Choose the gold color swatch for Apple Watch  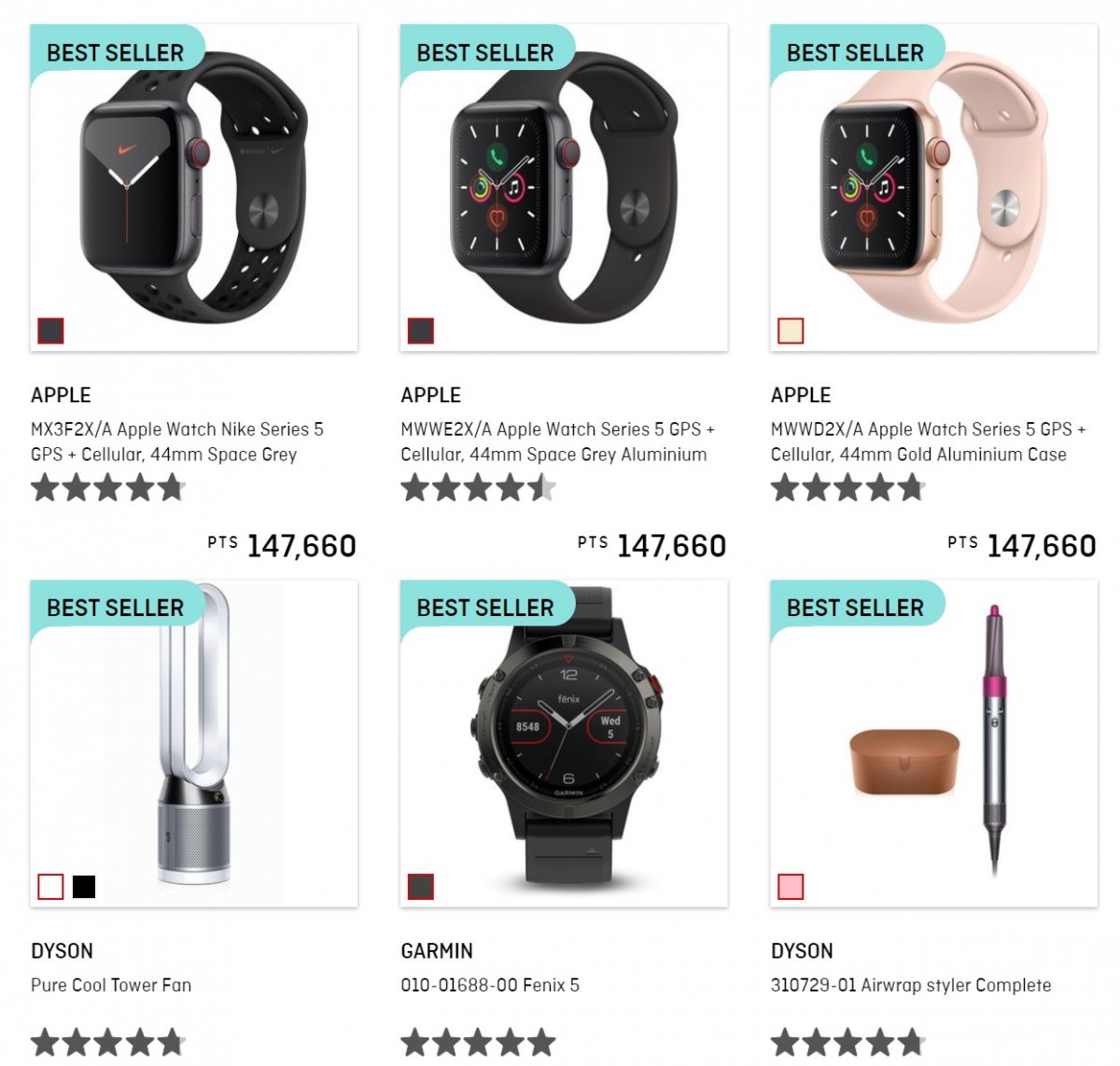point(791,330)
